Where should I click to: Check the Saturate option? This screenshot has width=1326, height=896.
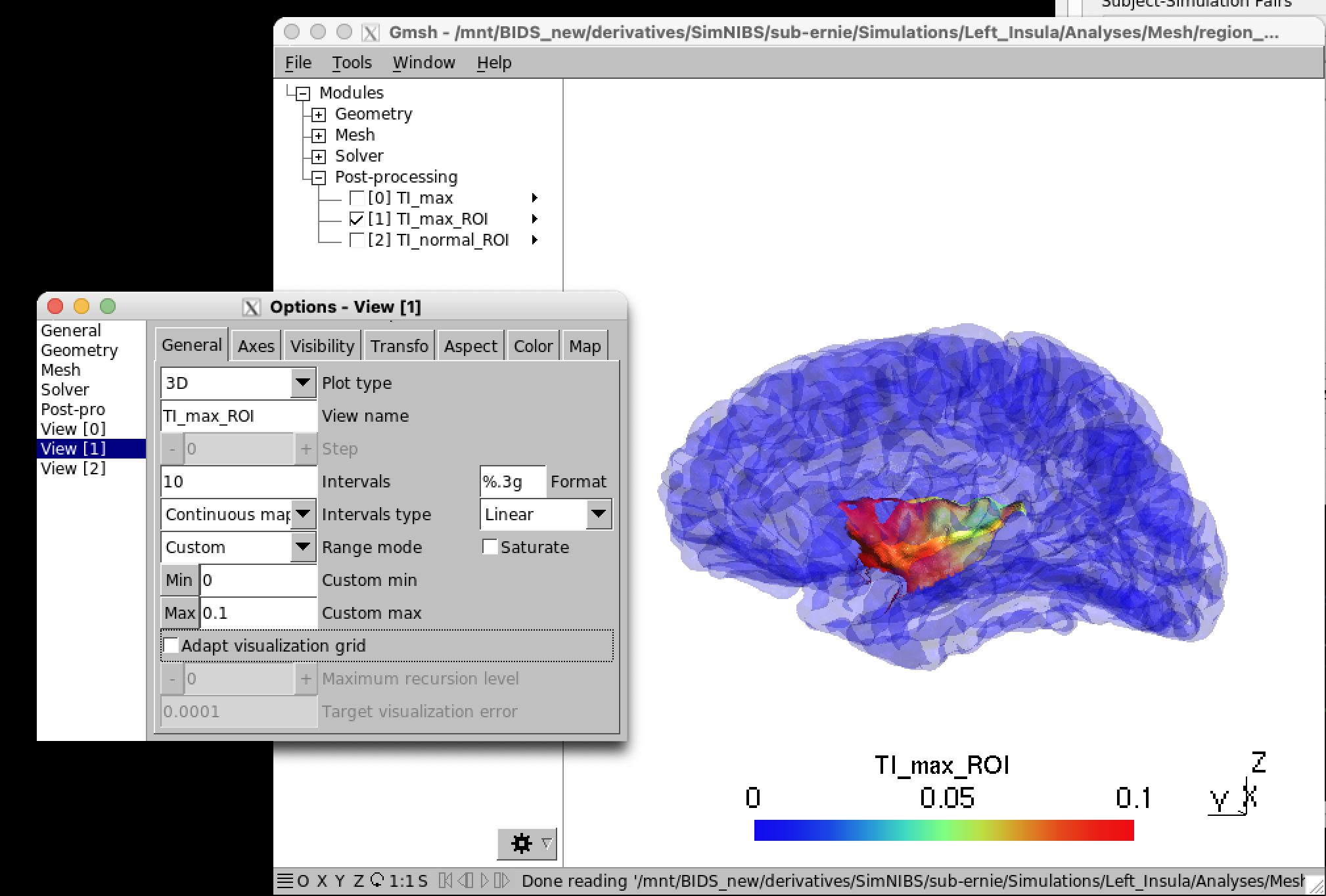coord(490,547)
